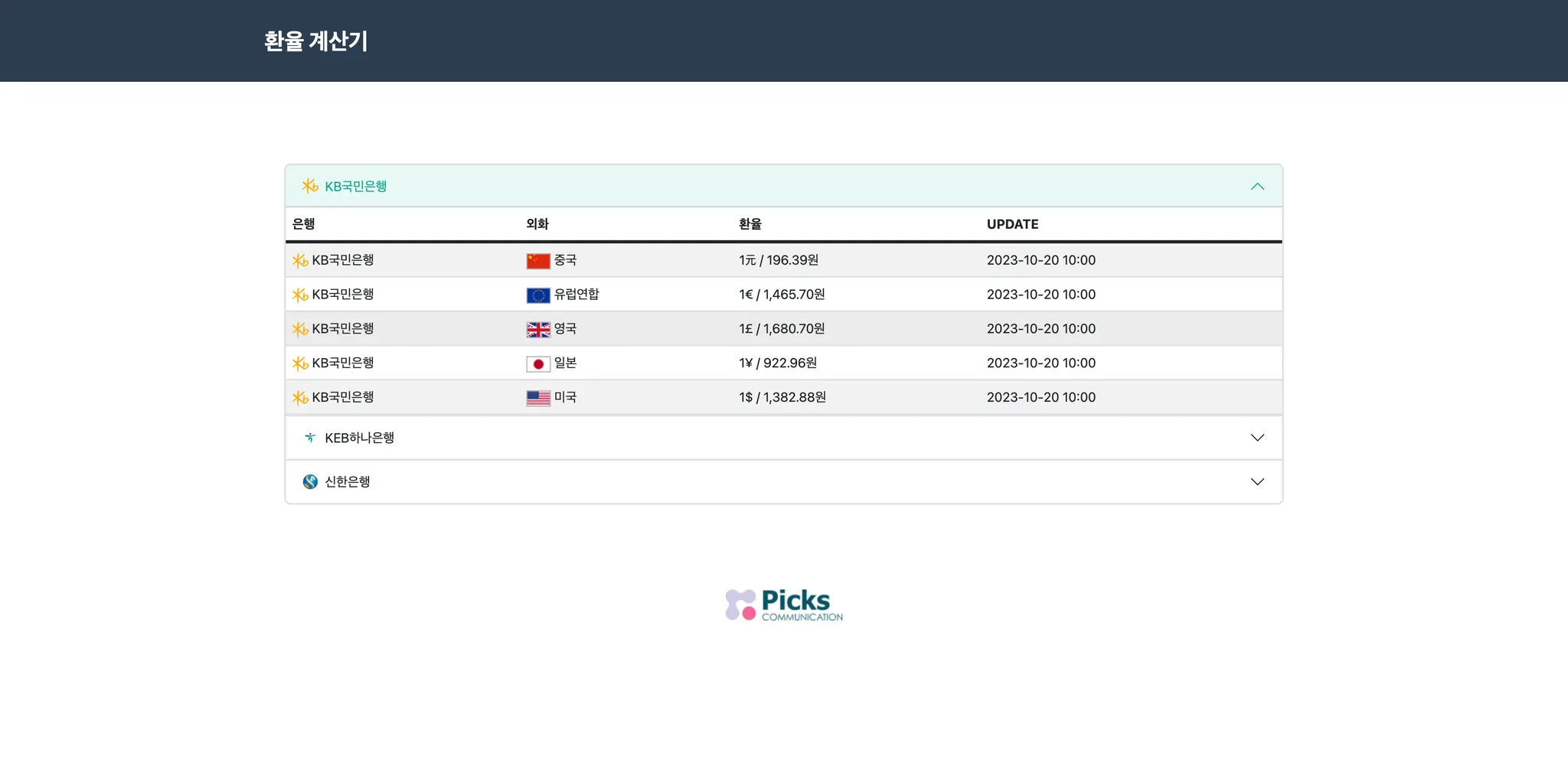
Task: Click the update time in the 중국 row
Action: pyautogui.click(x=1041, y=260)
